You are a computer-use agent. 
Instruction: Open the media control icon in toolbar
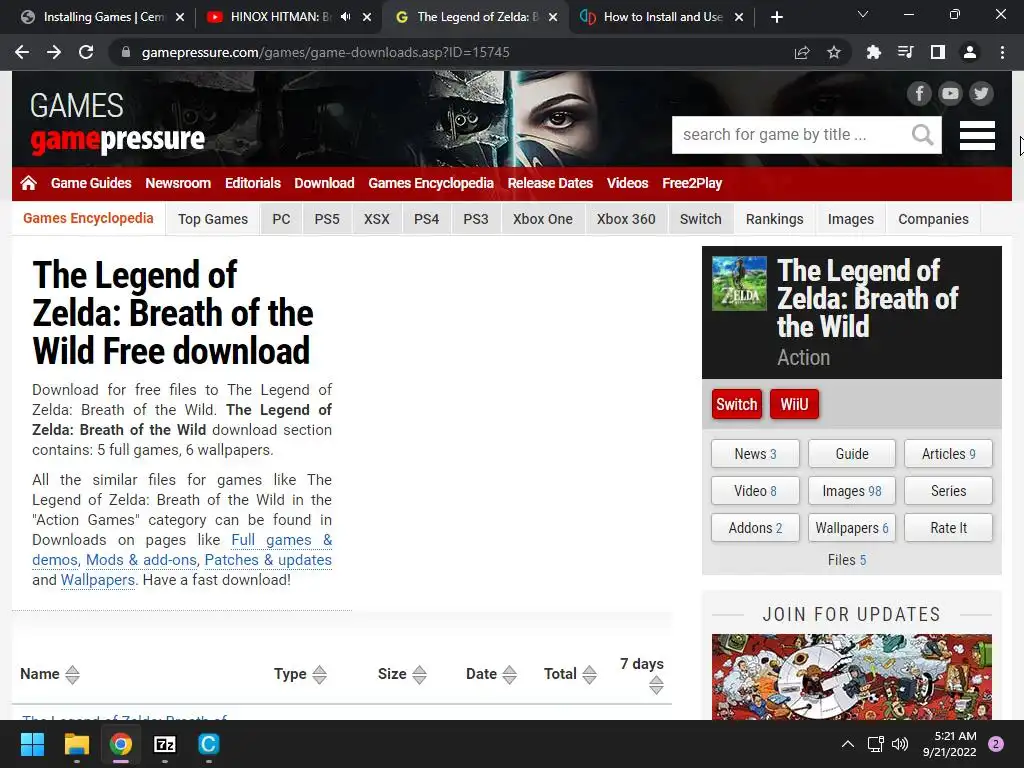905,52
